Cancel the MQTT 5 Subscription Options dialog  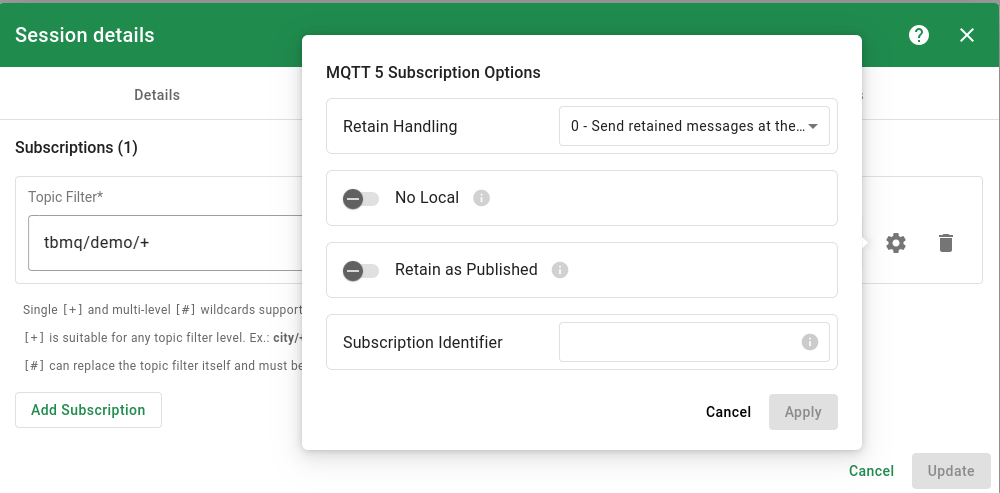[728, 412]
